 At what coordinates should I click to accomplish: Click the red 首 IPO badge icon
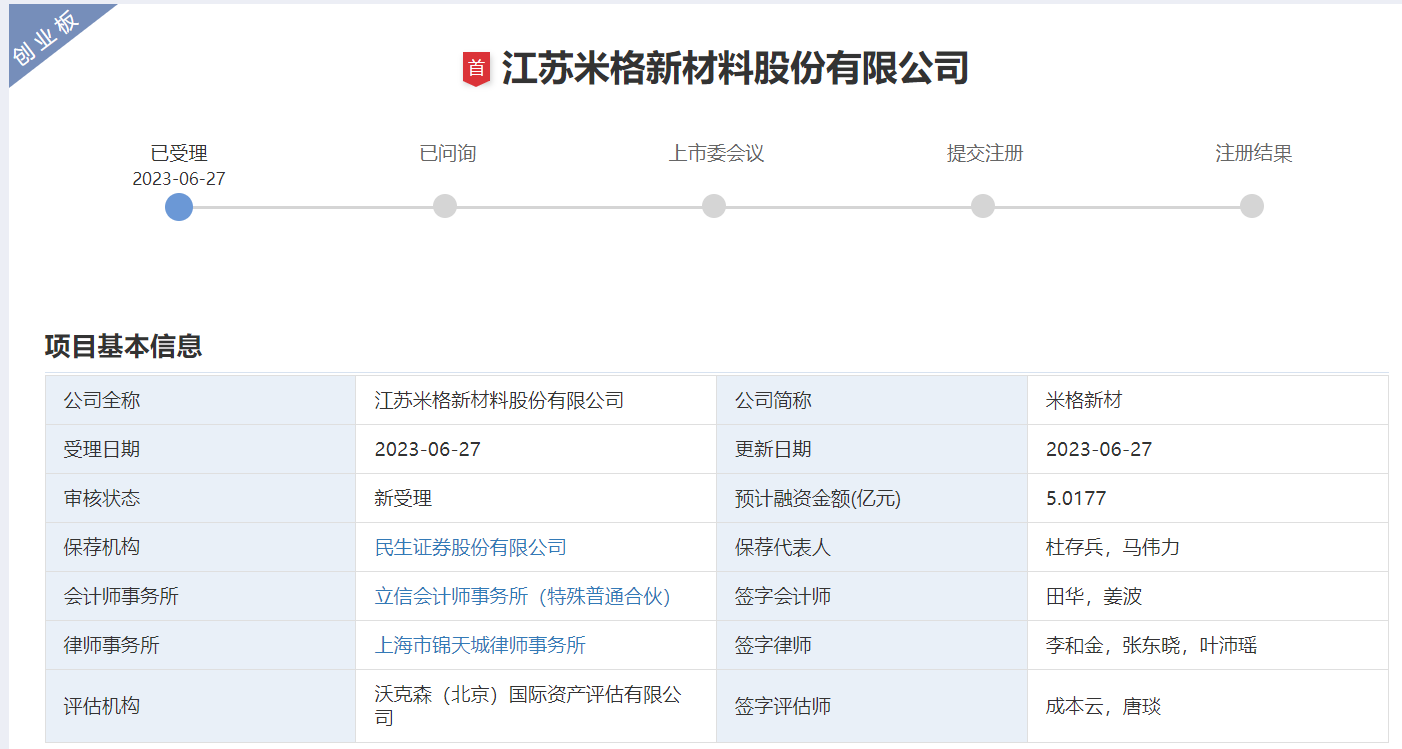tap(476, 69)
